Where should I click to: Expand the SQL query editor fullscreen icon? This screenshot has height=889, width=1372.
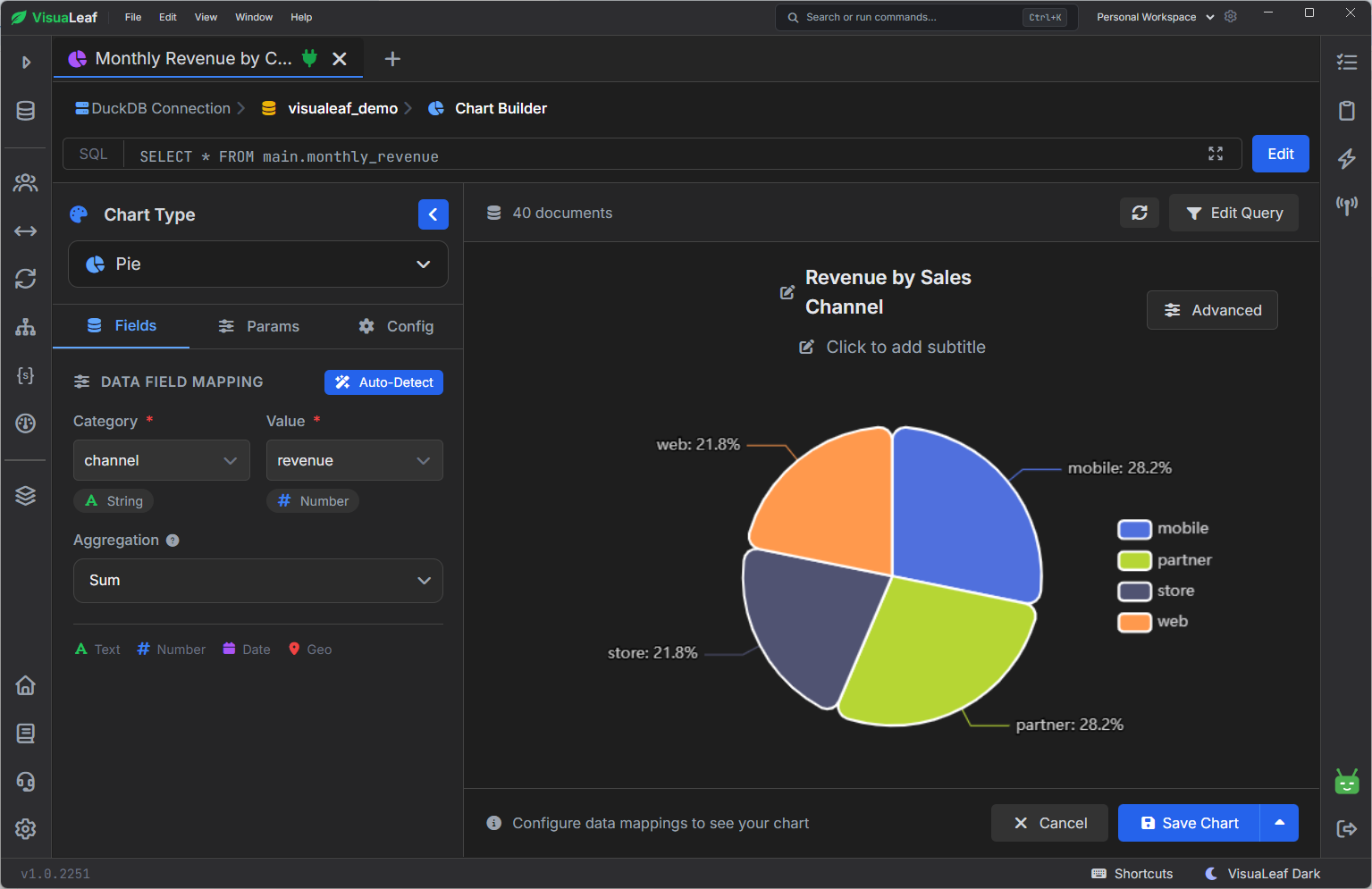[x=1216, y=154]
